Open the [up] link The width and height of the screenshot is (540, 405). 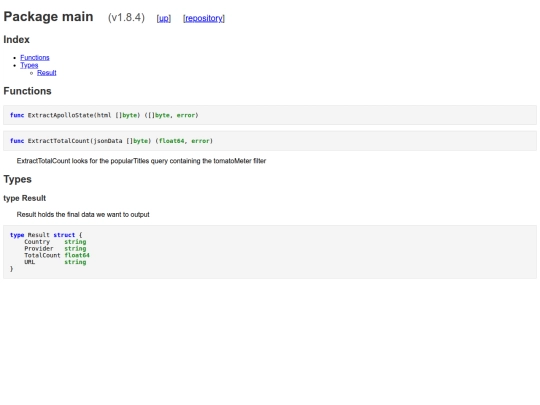[x=164, y=18]
